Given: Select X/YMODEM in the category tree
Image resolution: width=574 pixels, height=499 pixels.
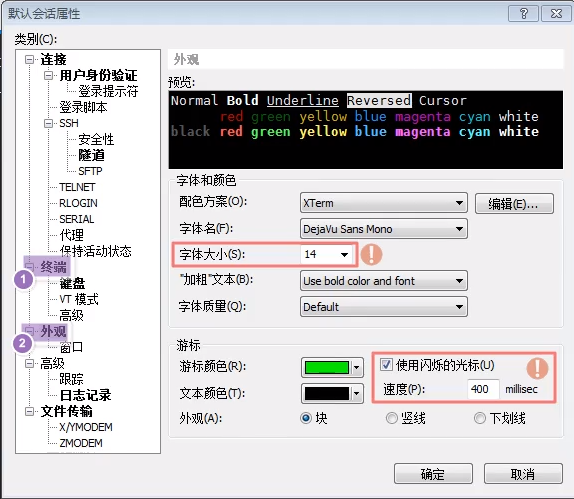Looking at the screenshot, I should [86, 427].
